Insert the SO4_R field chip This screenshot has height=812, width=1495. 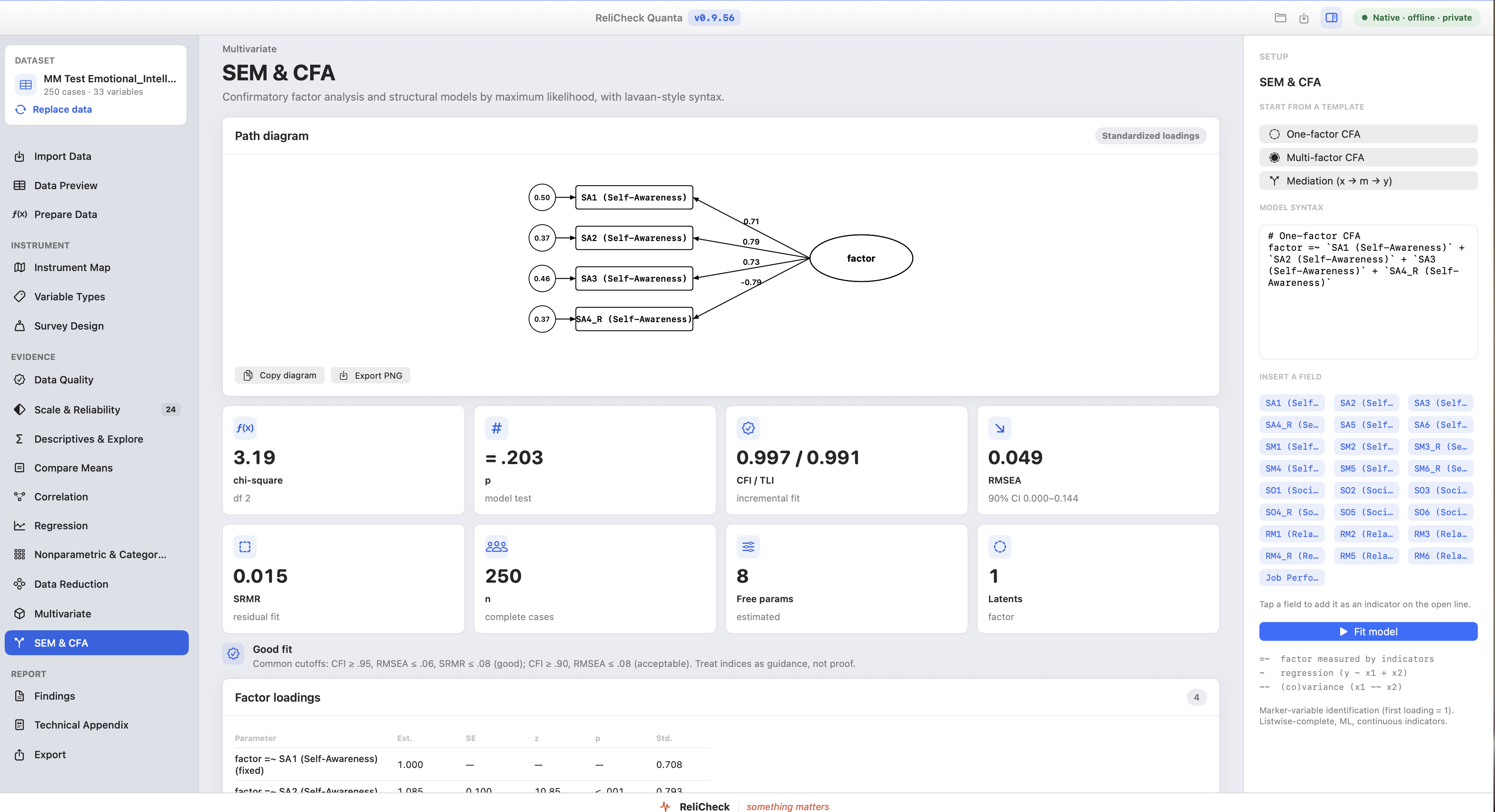(1292, 512)
